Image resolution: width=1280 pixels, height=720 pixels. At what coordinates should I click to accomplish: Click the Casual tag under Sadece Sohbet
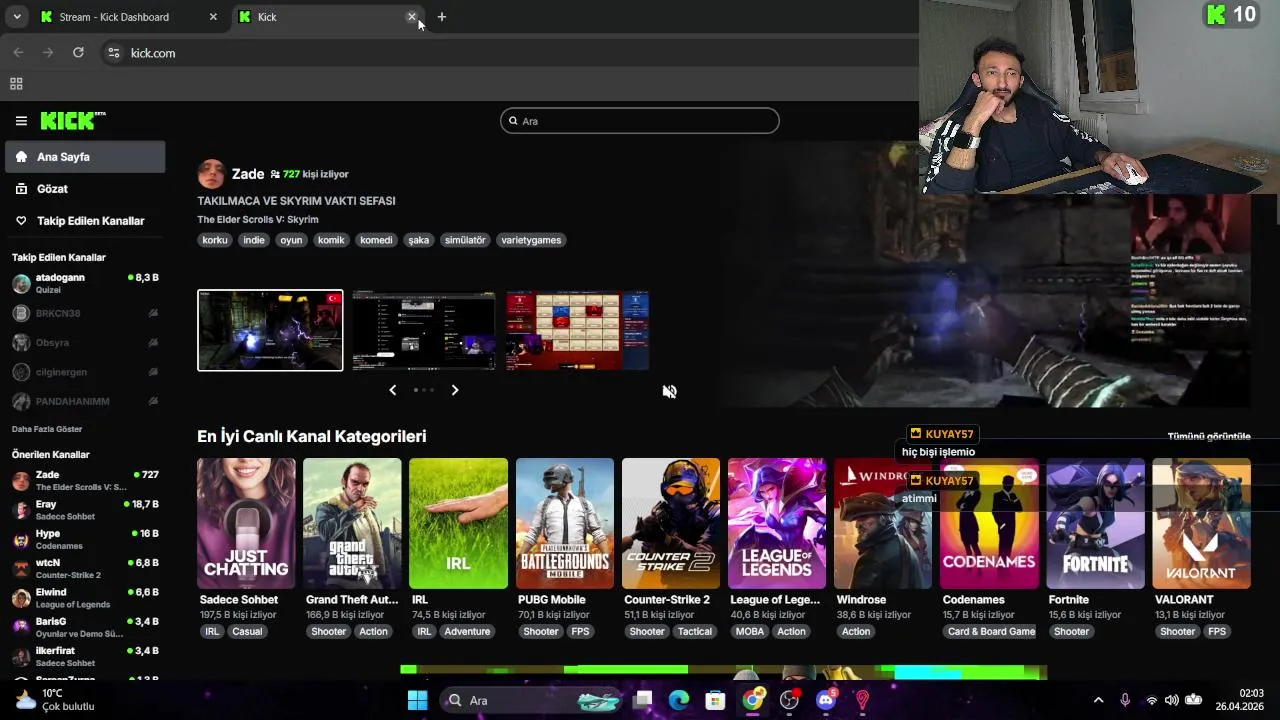tap(247, 632)
